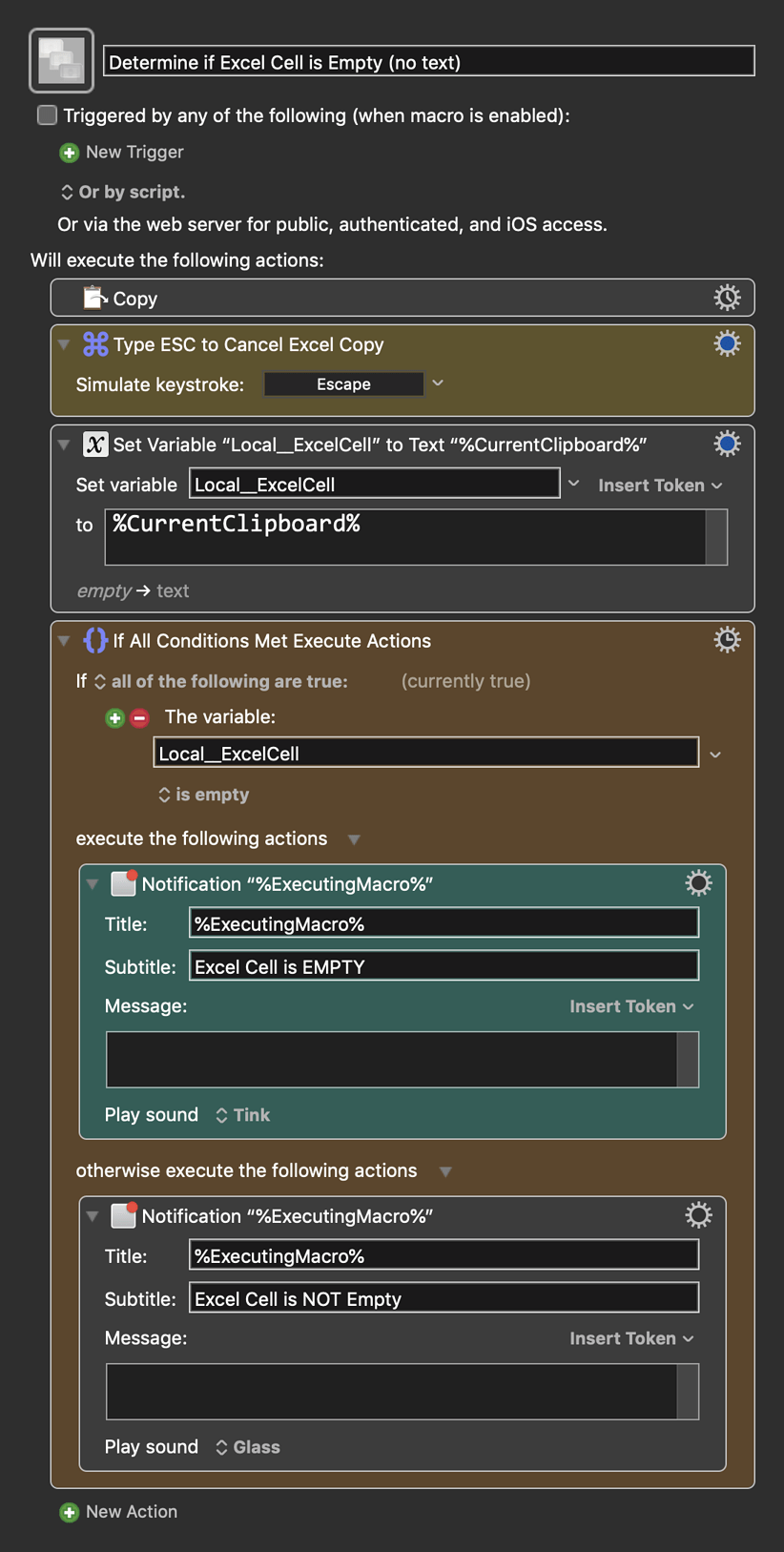Add a New Action

[x=131, y=1511]
